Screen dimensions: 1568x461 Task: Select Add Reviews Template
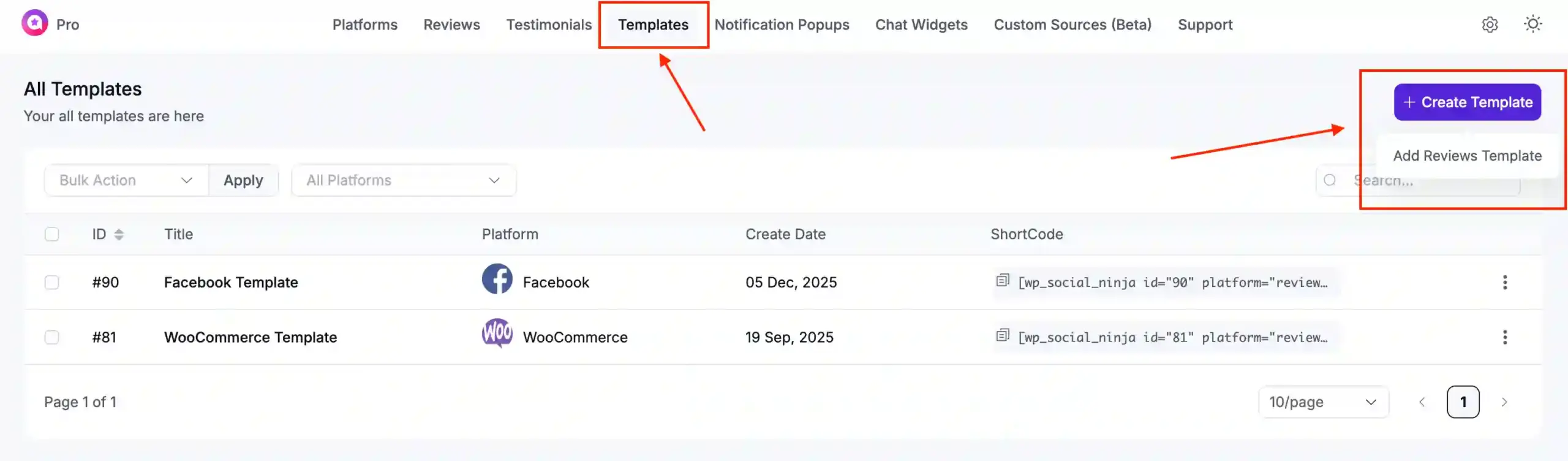click(x=1468, y=155)
